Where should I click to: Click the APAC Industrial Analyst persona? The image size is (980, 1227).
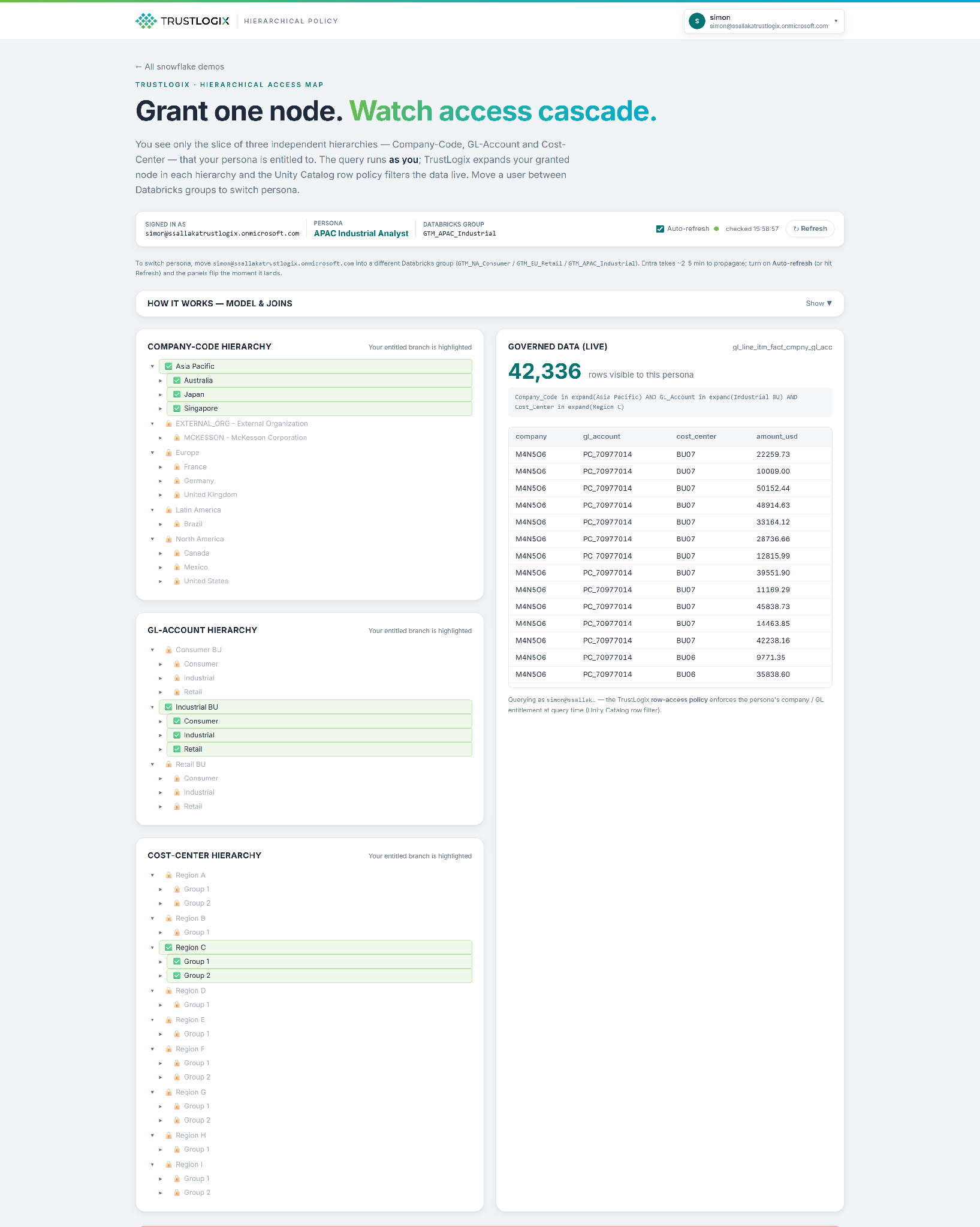pos(361,233)
